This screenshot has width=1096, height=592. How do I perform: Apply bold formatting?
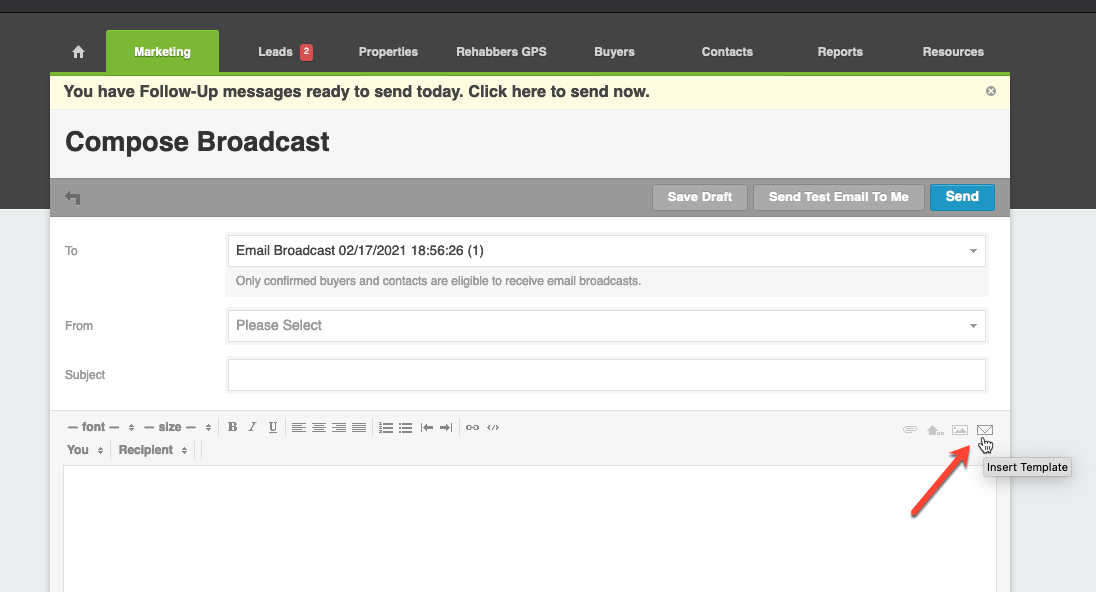(233, 427)
